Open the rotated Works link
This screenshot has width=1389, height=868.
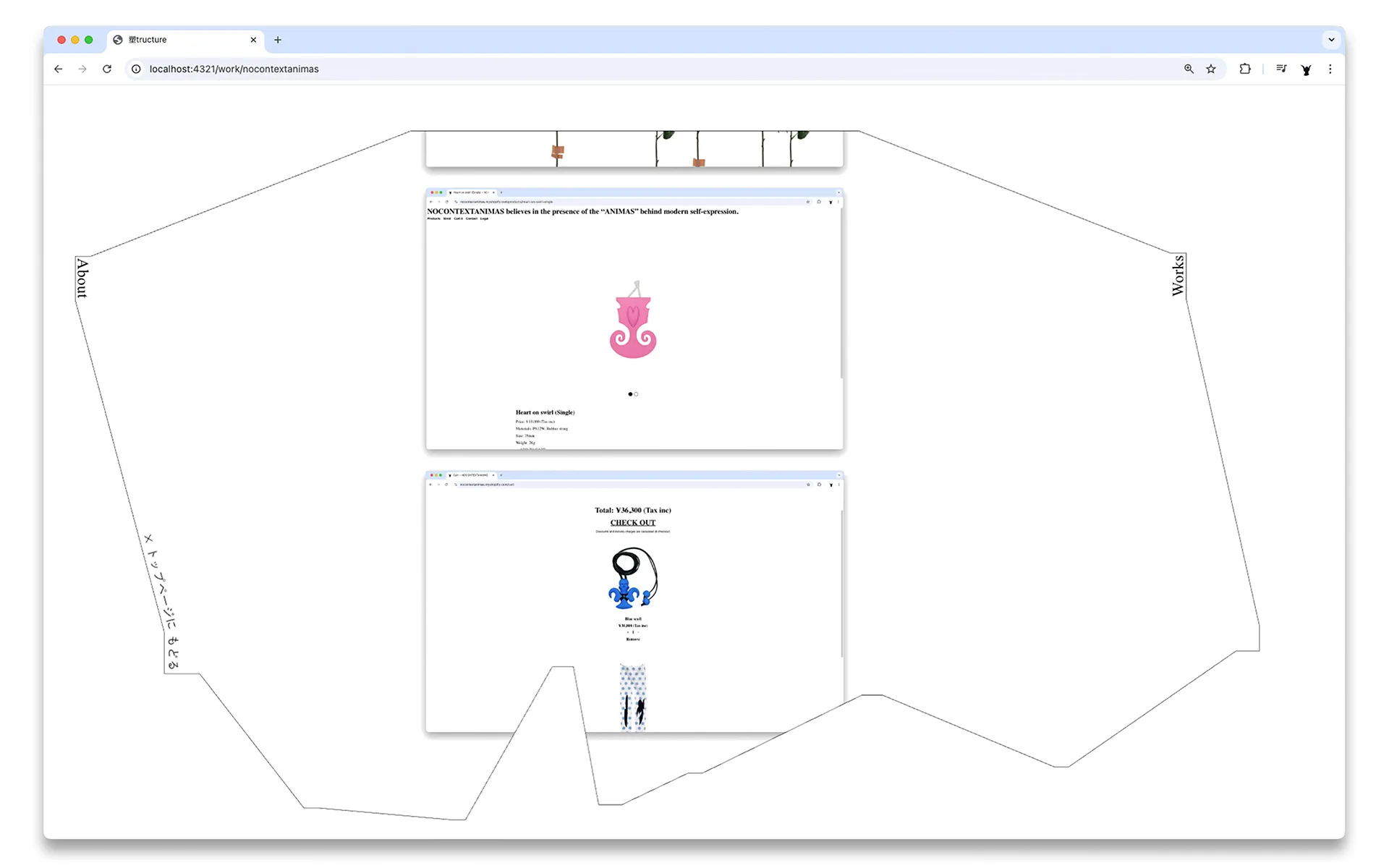1178,276
